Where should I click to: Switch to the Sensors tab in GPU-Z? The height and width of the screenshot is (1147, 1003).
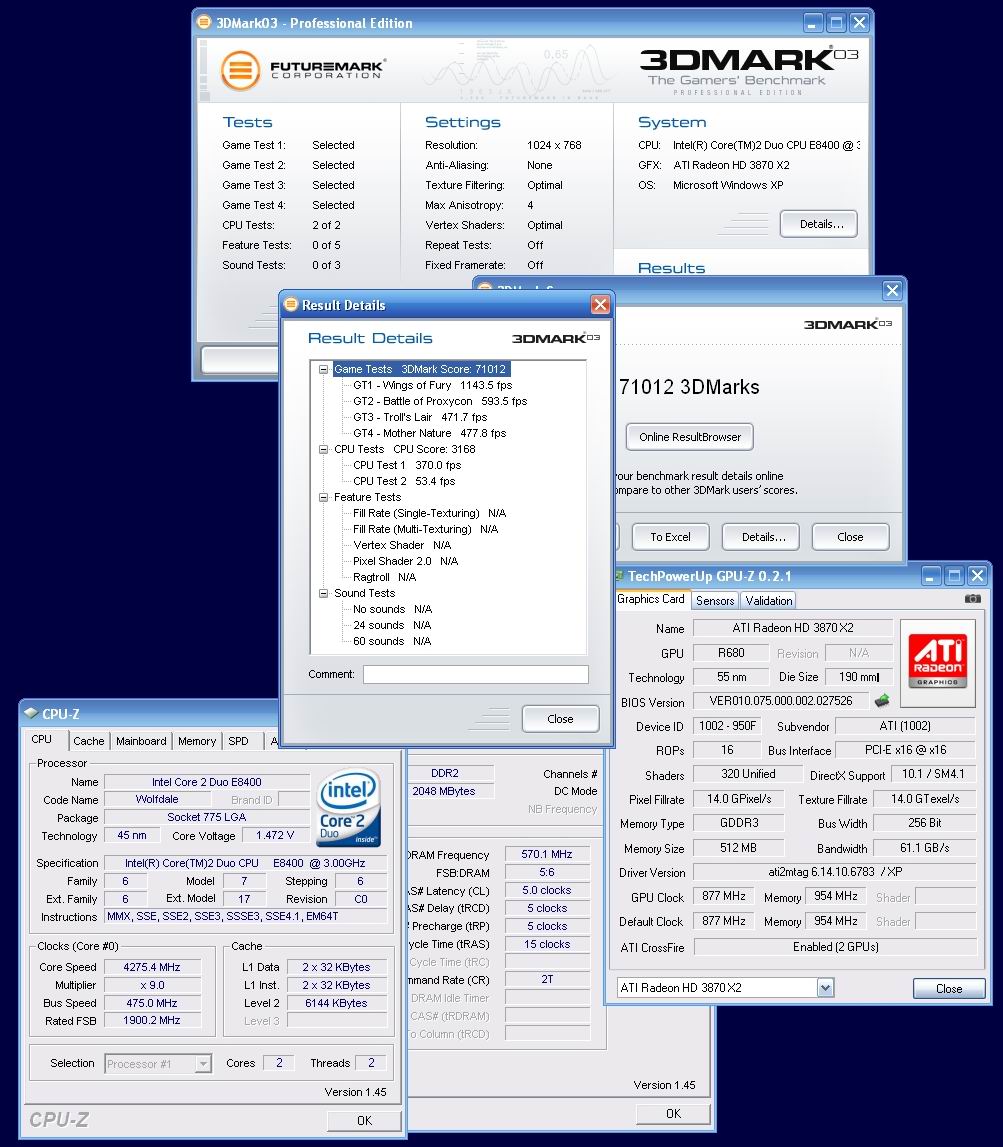pos(715,601)
